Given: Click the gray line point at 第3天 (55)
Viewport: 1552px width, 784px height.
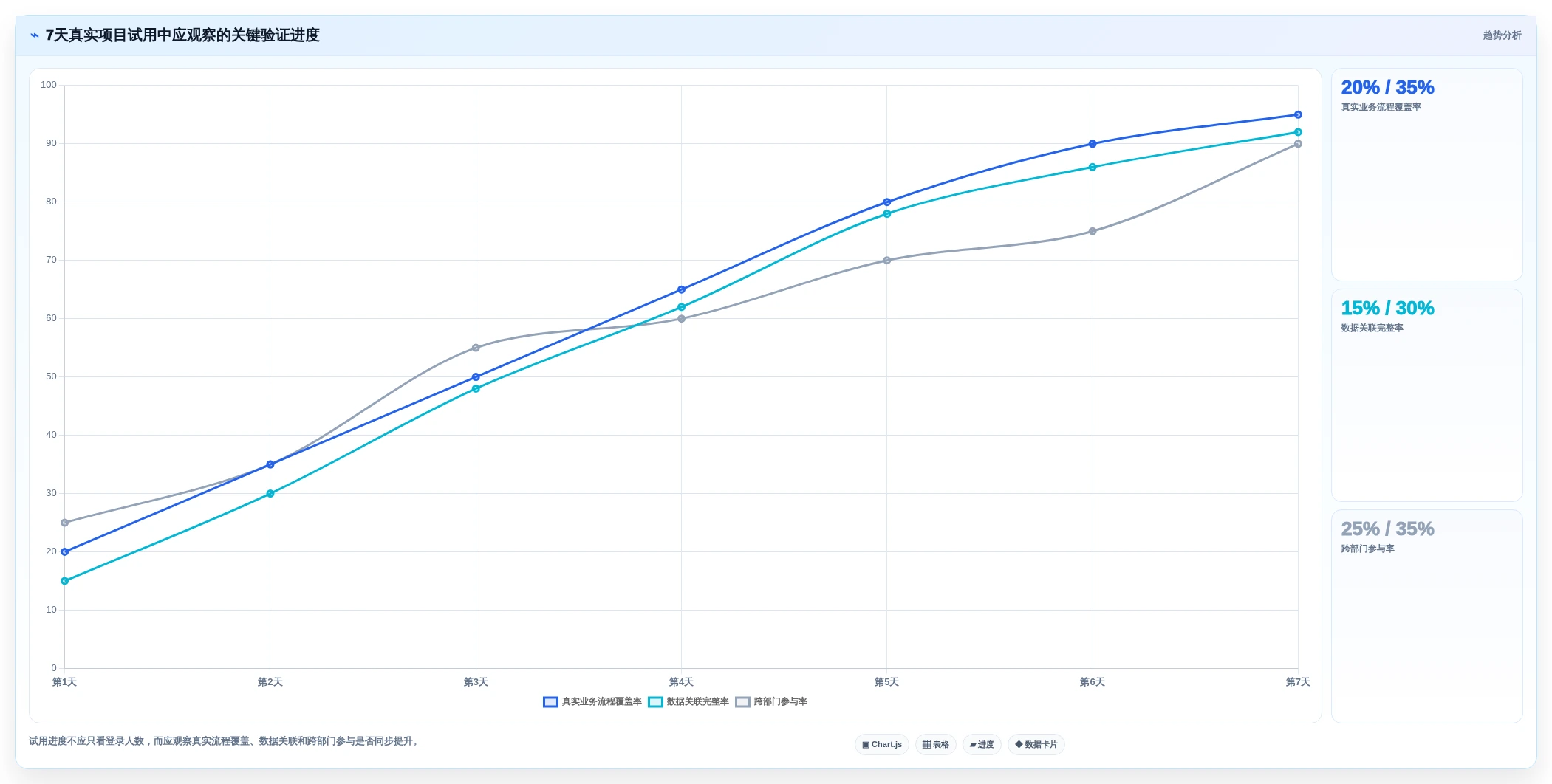Looking at the screenshot, I should coord(476,348).
